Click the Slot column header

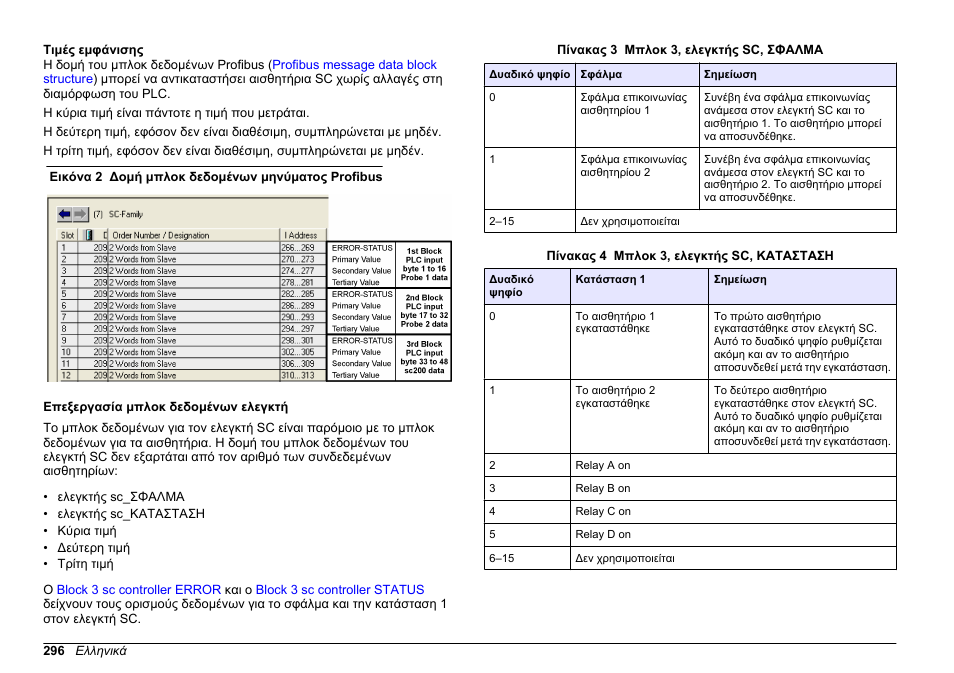(x=67, y=235)
